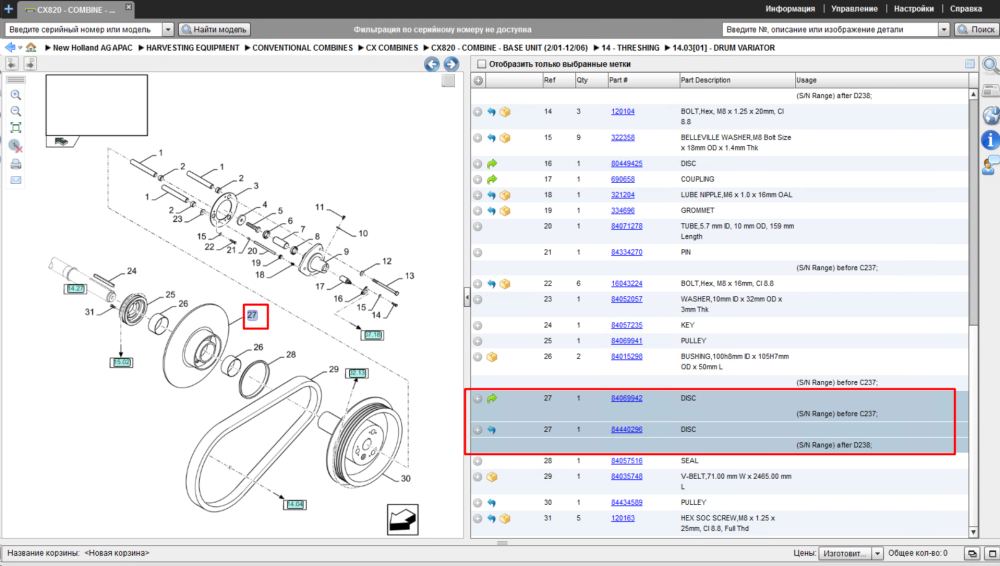
Task: Fit diagram to window icon
Action: pos(16,128)
